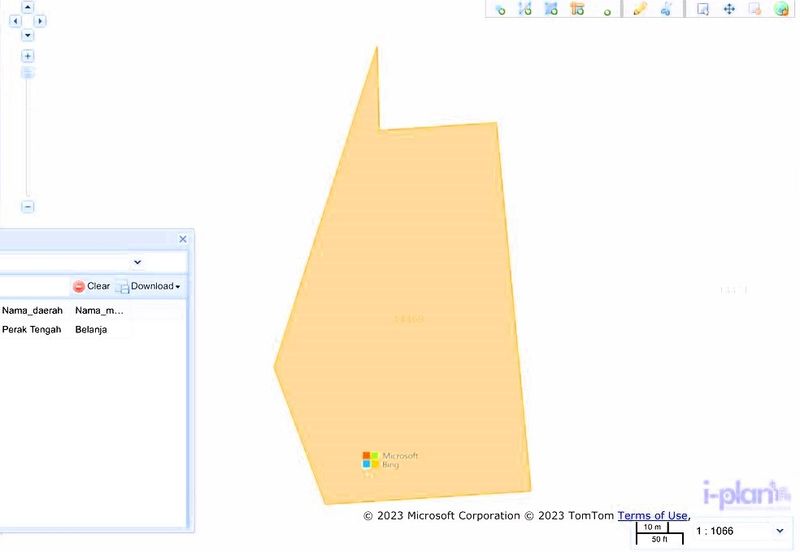Image resolution: width=800 pixels, height=552 pixels.
Task: Click the small green circle tool
Action: coord(606,12)
